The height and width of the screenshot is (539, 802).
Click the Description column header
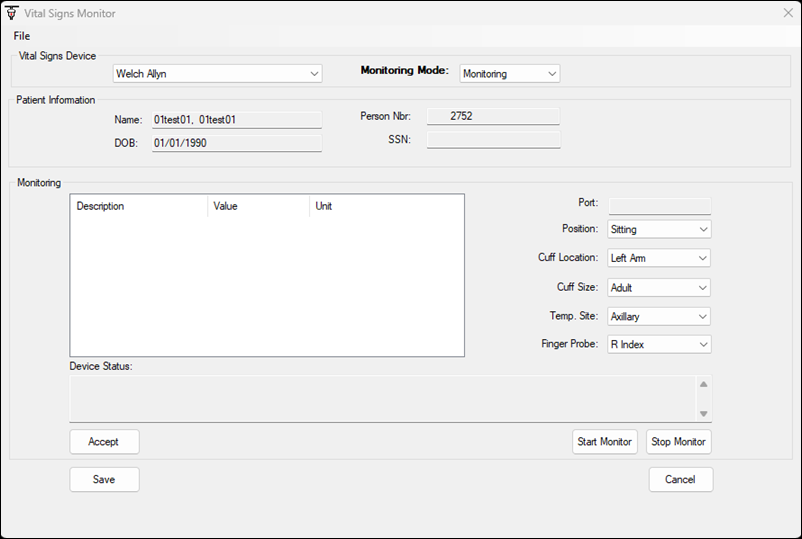pos(139,206)
